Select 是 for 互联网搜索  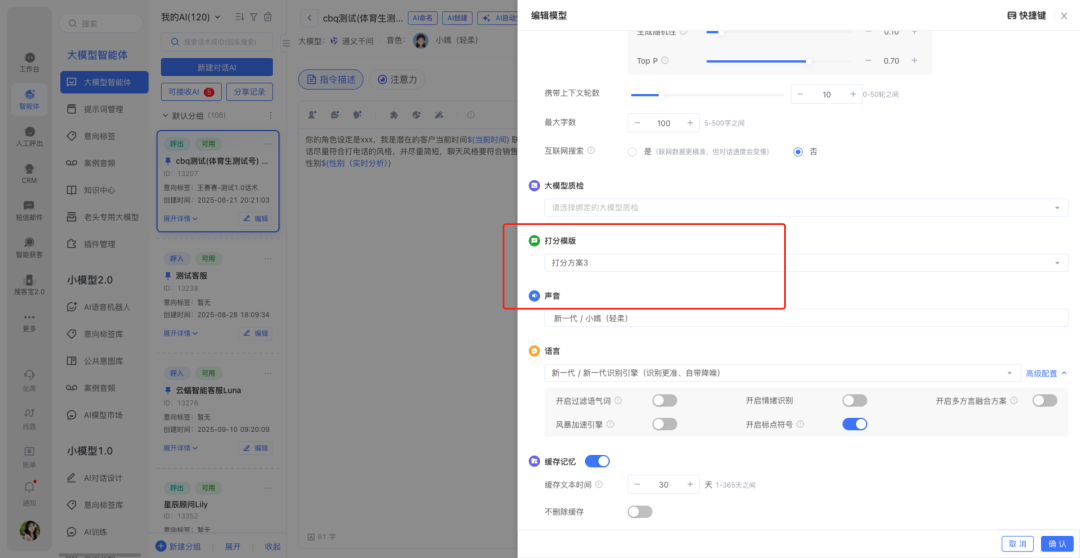point(632,152)
